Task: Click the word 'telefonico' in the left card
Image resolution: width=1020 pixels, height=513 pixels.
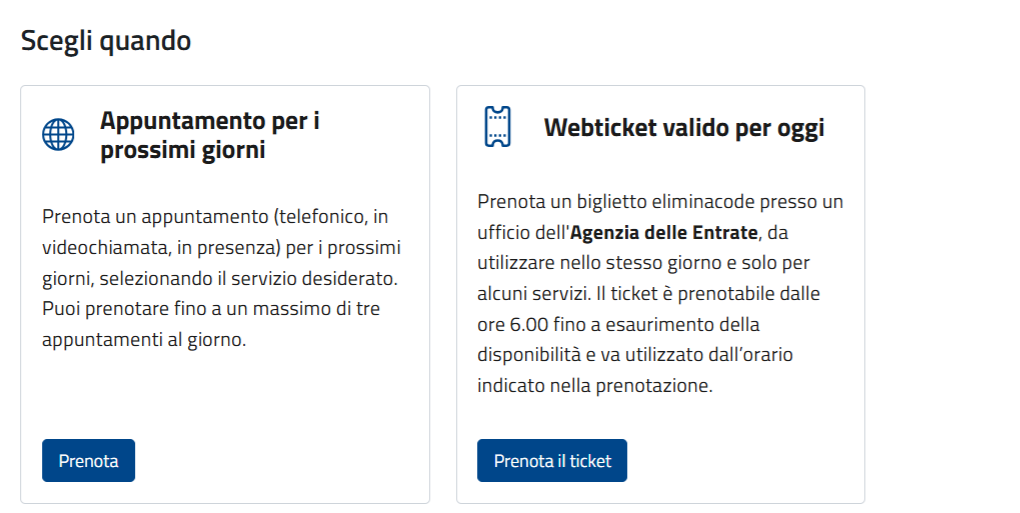Action: 321,217
